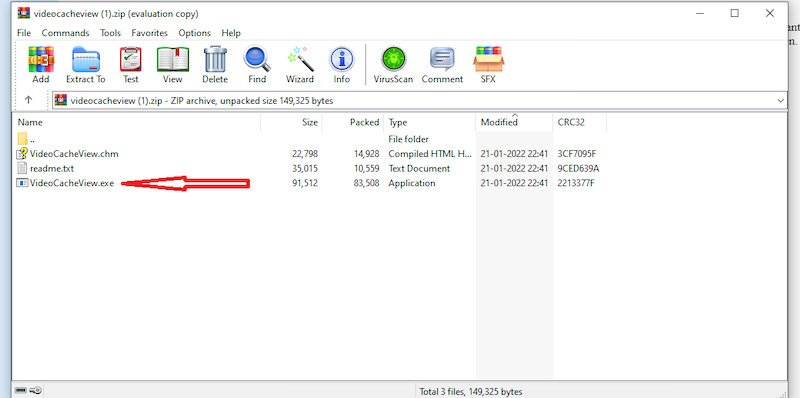Screen dimensions: 800x398
Task: Run the Test archive tool
Action: point(131,59)
